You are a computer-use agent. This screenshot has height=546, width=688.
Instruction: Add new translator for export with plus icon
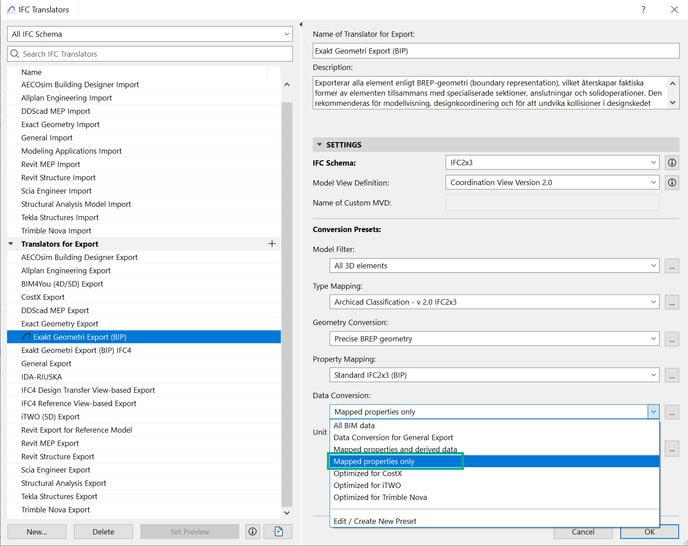(272, 244)
